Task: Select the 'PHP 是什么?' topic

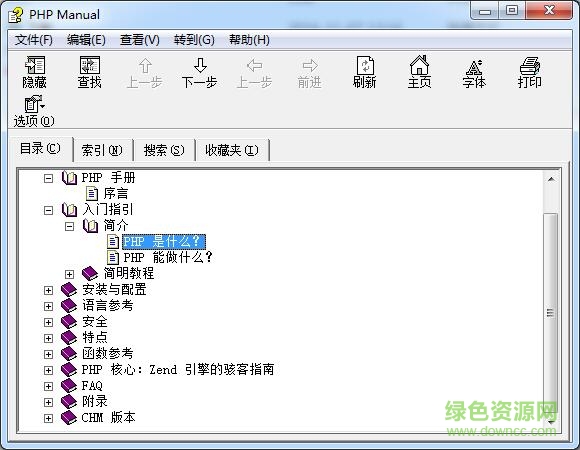Action: point(163,241)
